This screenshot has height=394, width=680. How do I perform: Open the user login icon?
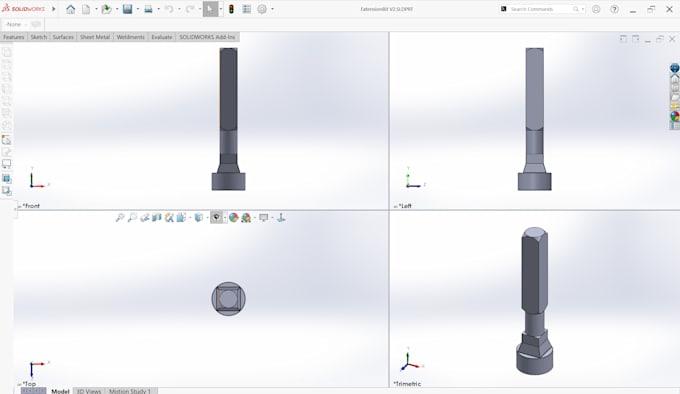pyautogui.click(x=596, y=9)
